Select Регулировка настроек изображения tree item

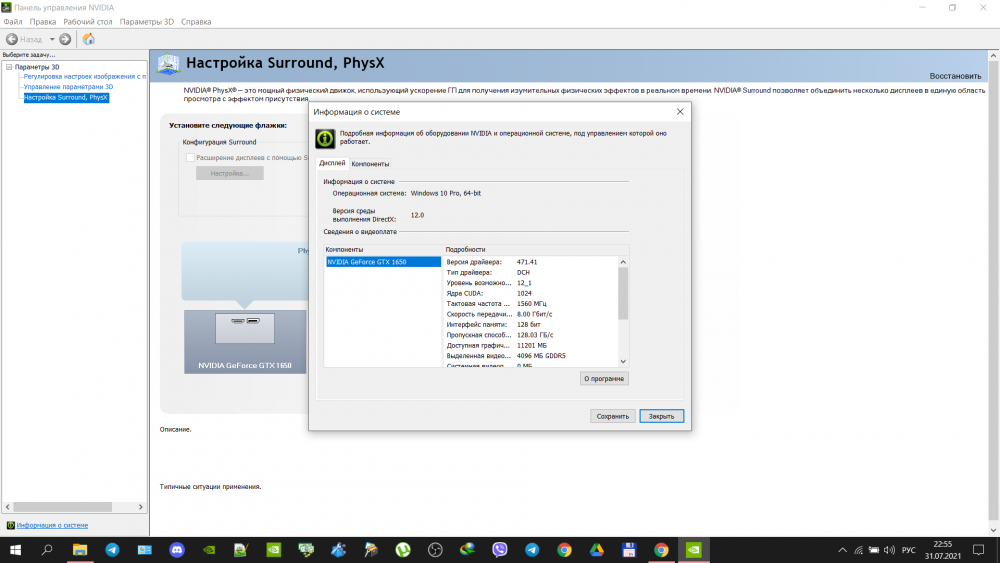click(85, 77)
